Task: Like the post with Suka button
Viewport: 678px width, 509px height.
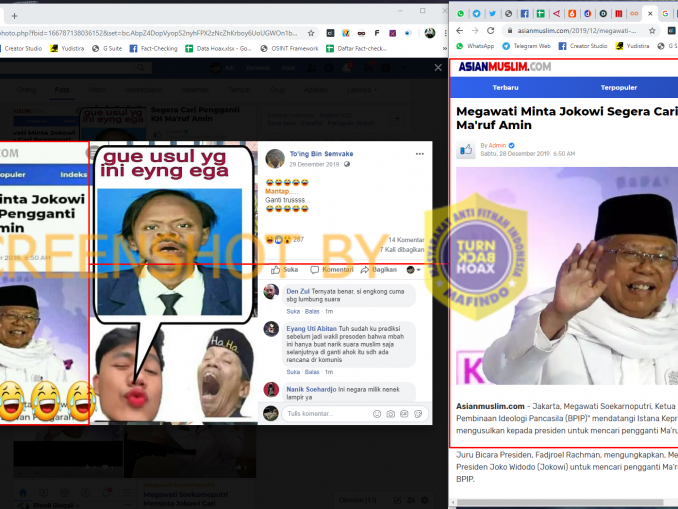Action: click(x=284, y=270)
